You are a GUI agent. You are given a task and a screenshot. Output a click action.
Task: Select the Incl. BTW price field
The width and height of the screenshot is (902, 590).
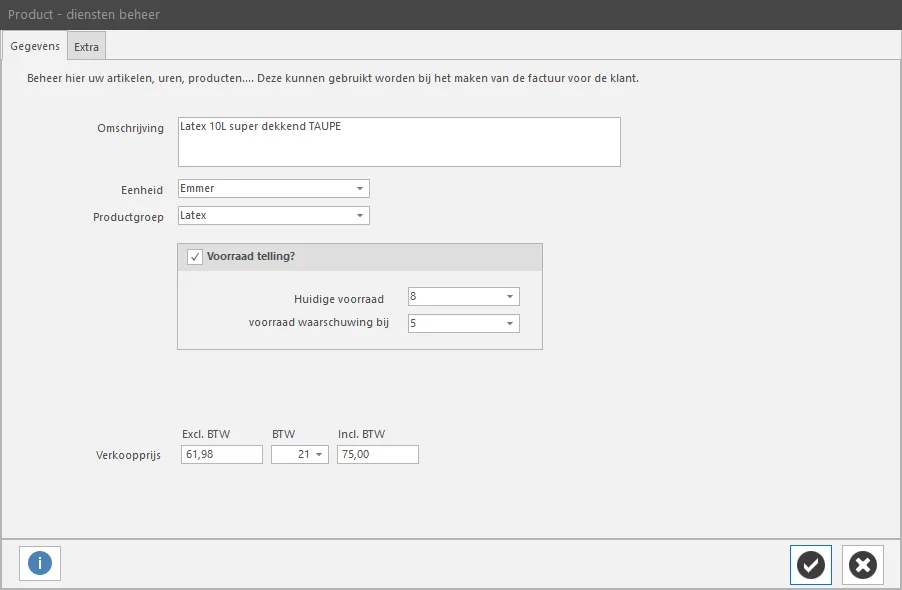point(378,454)
